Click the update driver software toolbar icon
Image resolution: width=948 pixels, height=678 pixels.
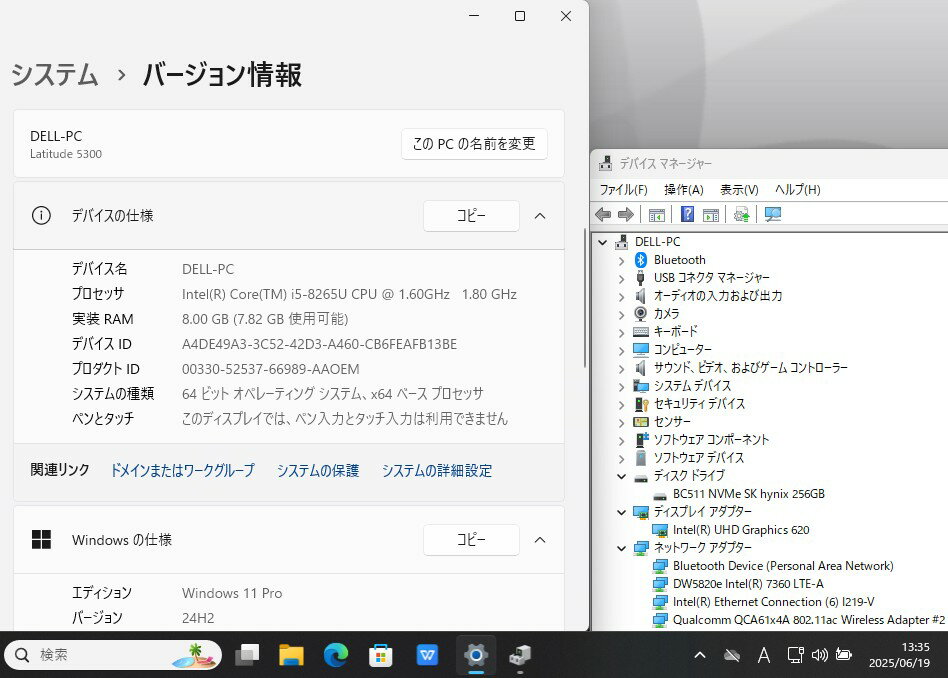[x=741, y=214]
